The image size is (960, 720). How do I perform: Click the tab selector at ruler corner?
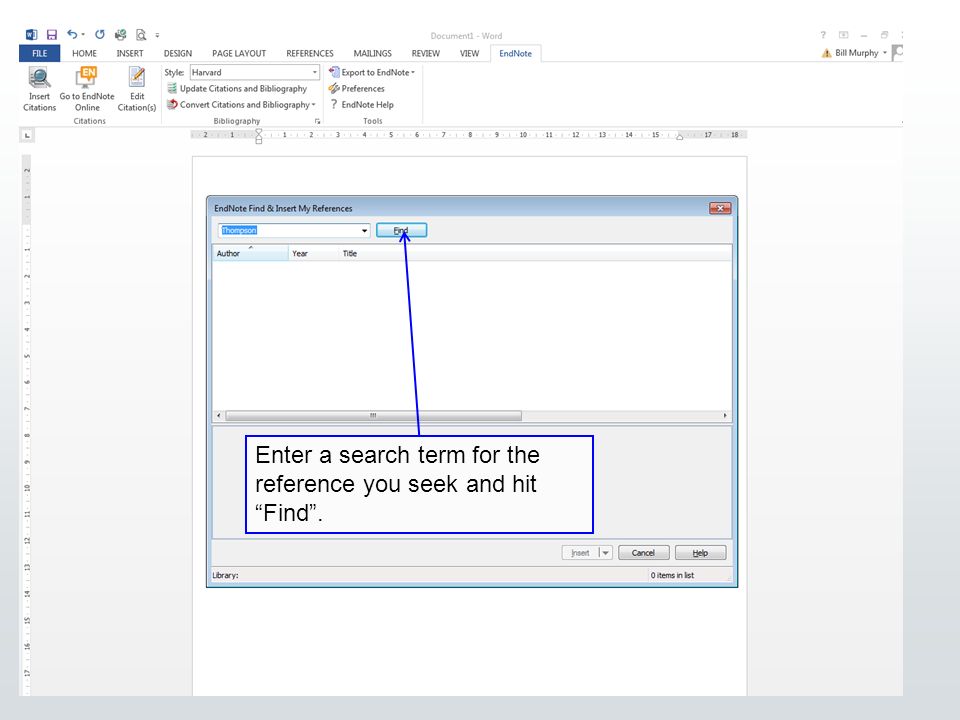coord(27,135)
